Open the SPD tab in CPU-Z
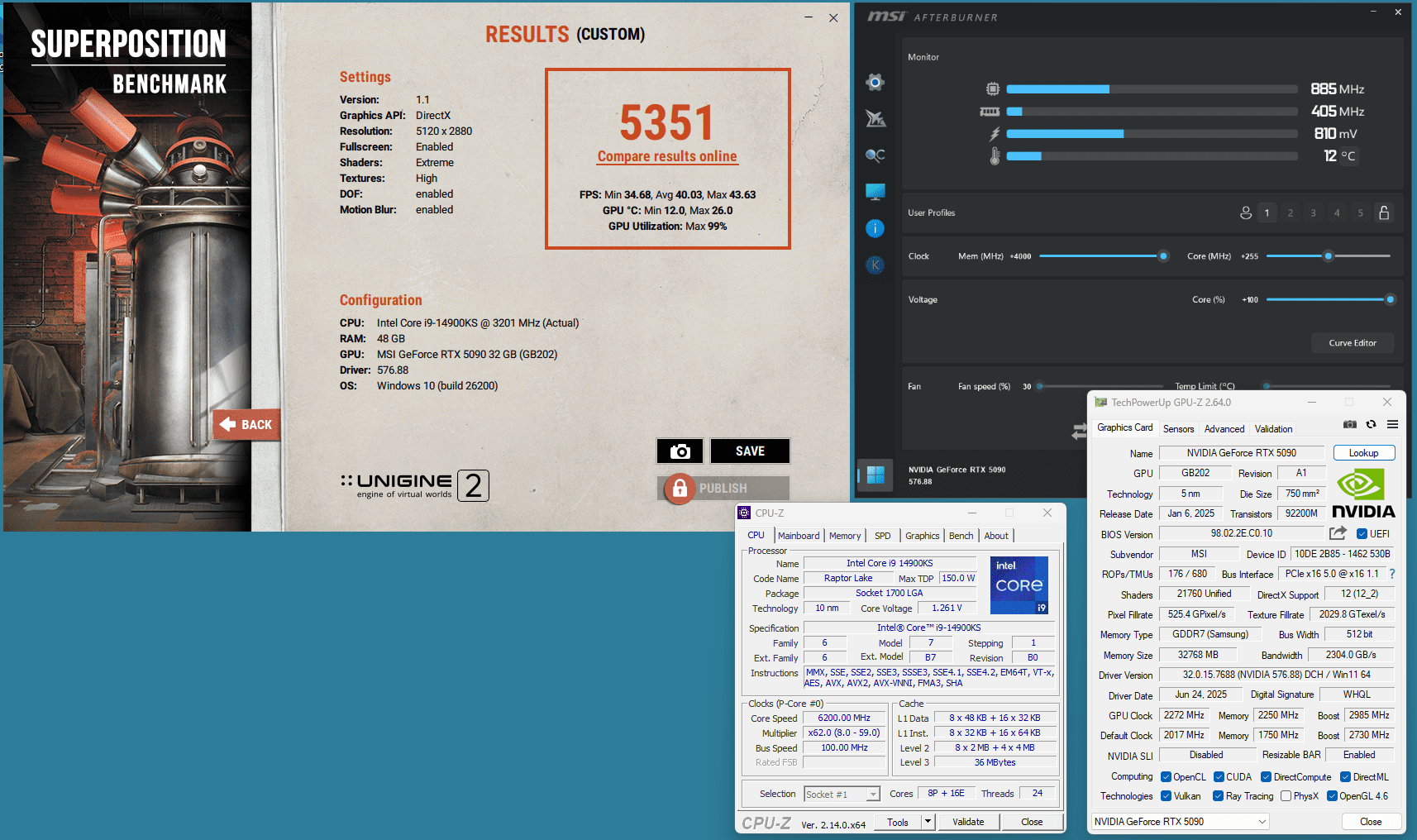This screenshot has height=840, width=1417. (882, 536)
